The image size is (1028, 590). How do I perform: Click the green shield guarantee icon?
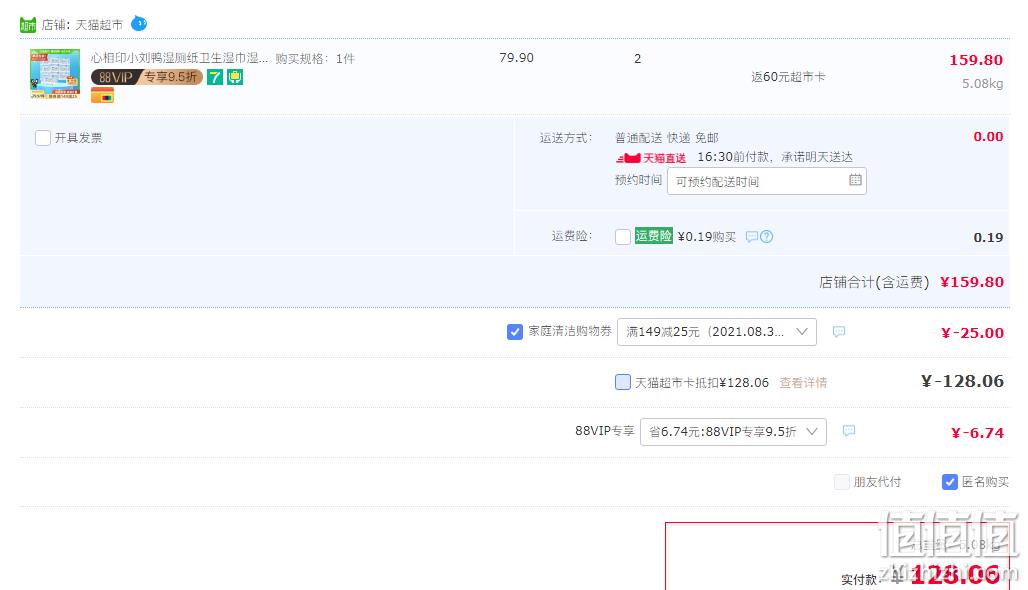tap(235, 77)
